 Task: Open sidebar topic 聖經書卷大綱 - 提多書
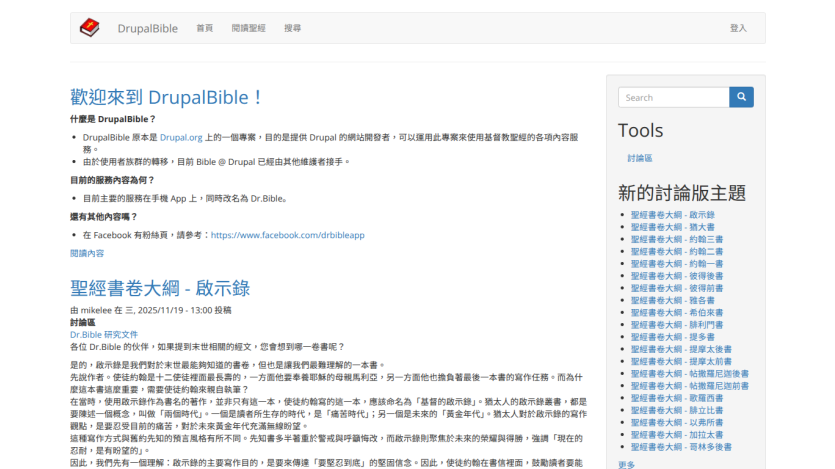coord(673,337)
